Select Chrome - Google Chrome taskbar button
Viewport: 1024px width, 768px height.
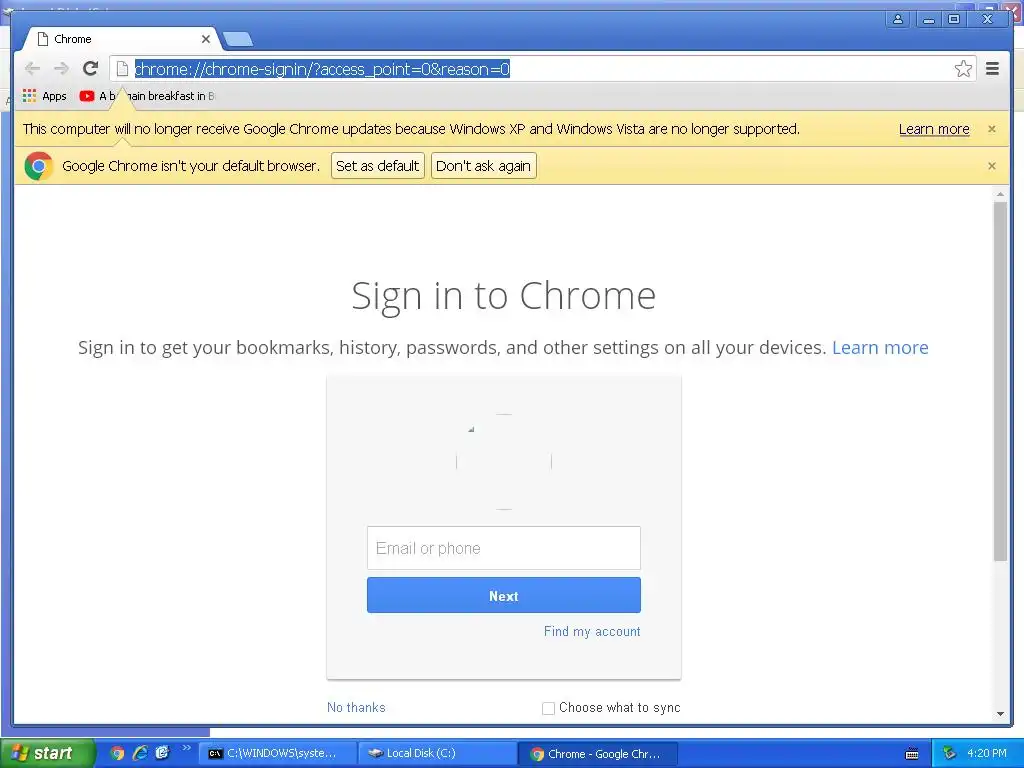[x=598, y=754]
